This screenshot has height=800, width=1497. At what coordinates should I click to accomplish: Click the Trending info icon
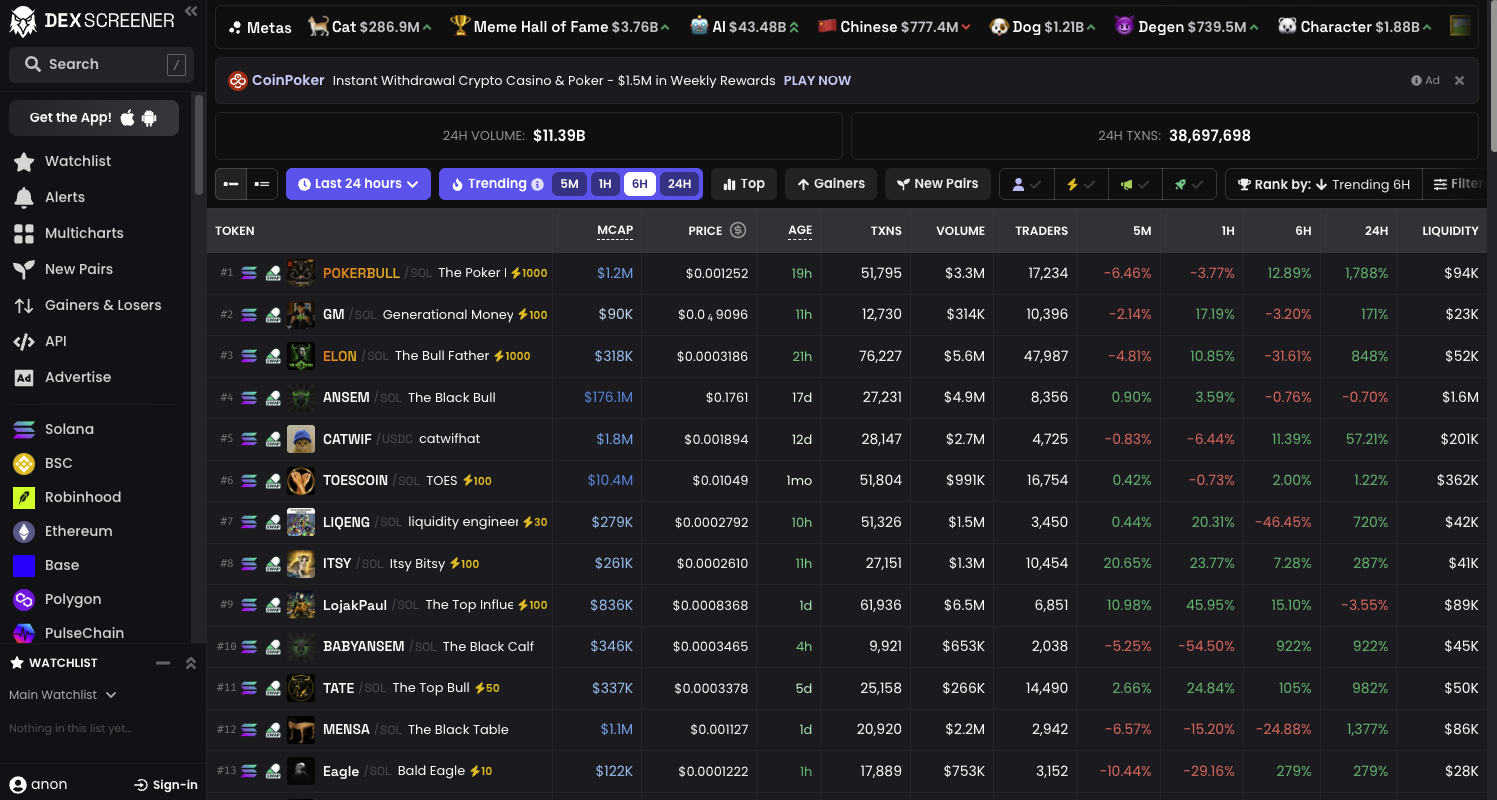click(x=538, y=184)
